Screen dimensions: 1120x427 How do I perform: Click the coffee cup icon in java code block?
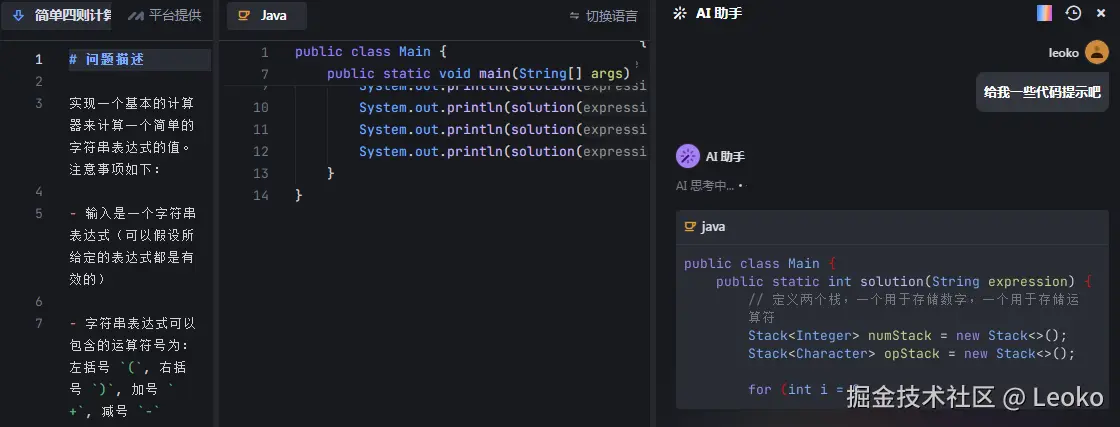point(689,227)
